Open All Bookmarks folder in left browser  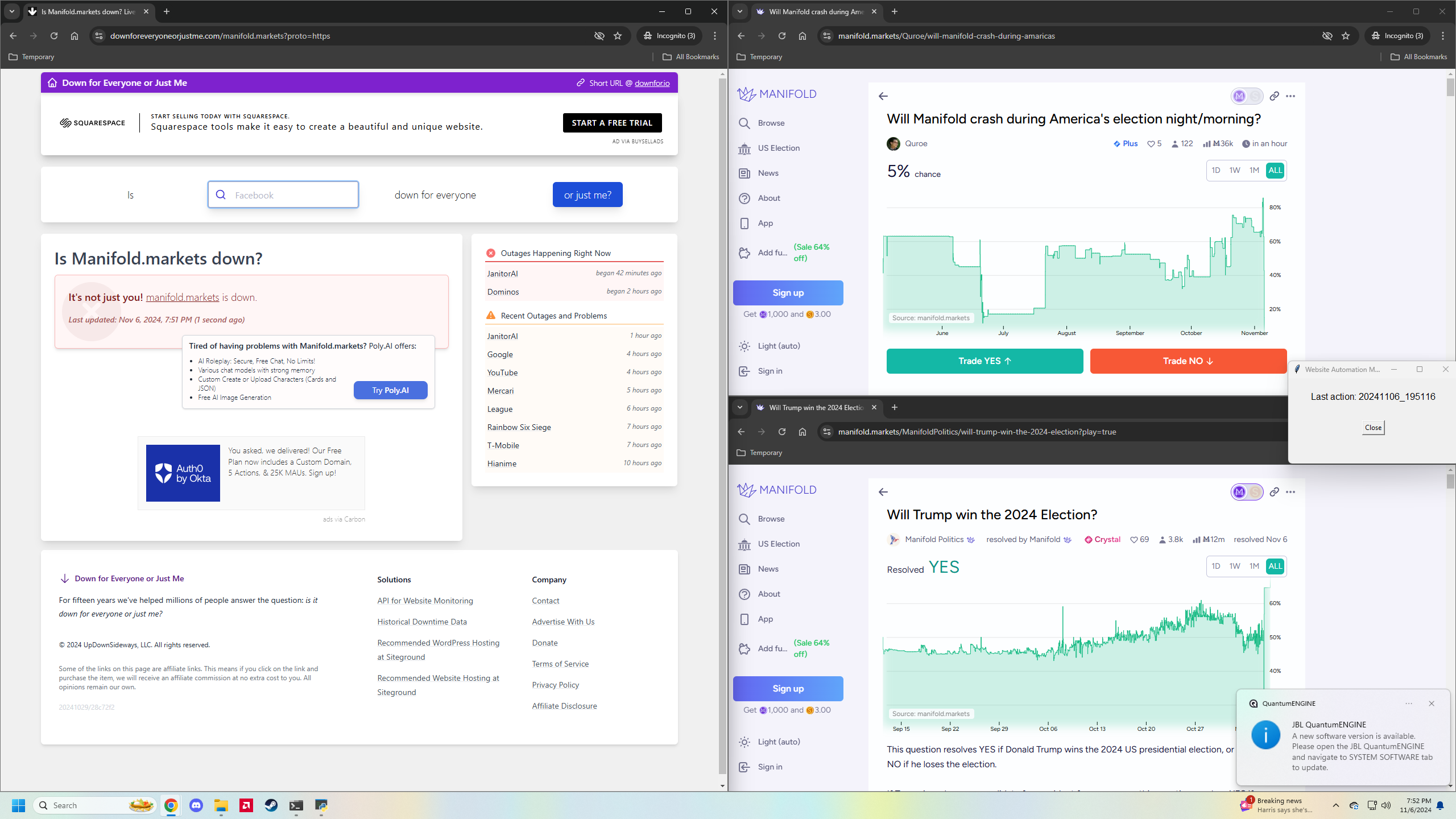[x=691, y=57]
